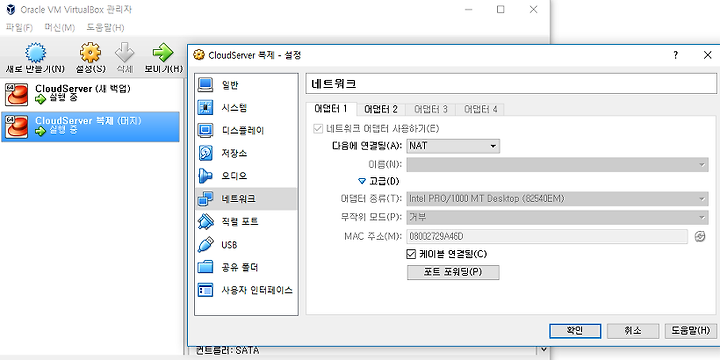Open the 도움말(H) menu in manager window
Screen dimensions: 720x360
click(x=105, y=28)
